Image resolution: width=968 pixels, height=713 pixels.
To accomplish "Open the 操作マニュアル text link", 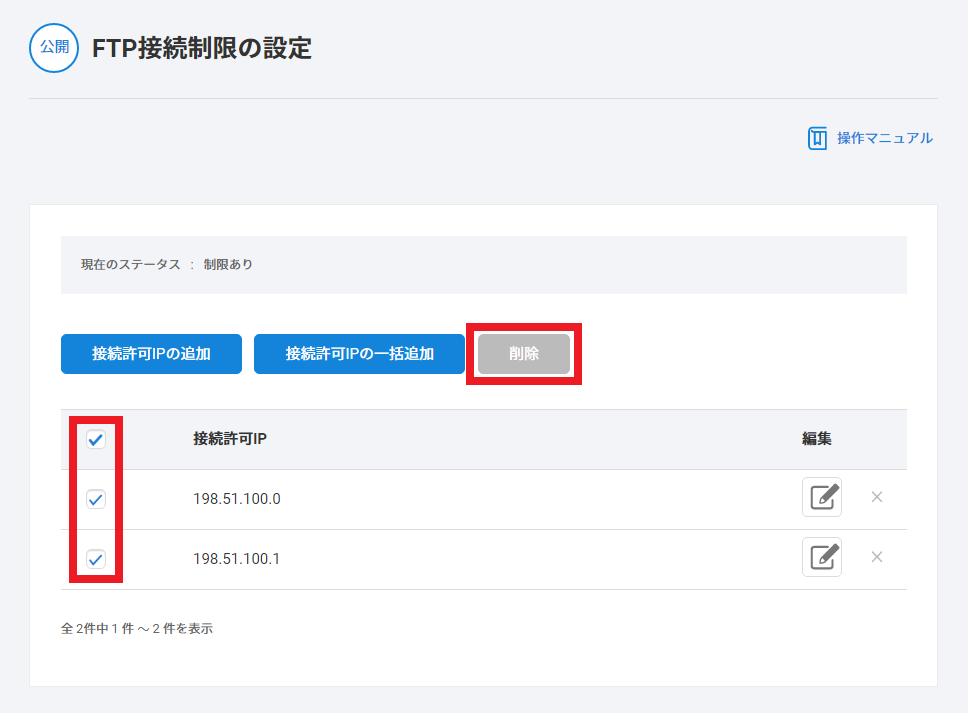I will [x=884, y=138].
